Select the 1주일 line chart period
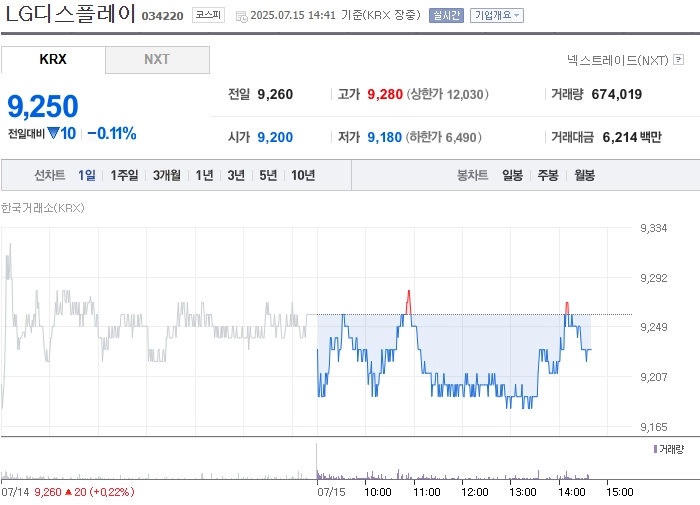 (124, 175)
